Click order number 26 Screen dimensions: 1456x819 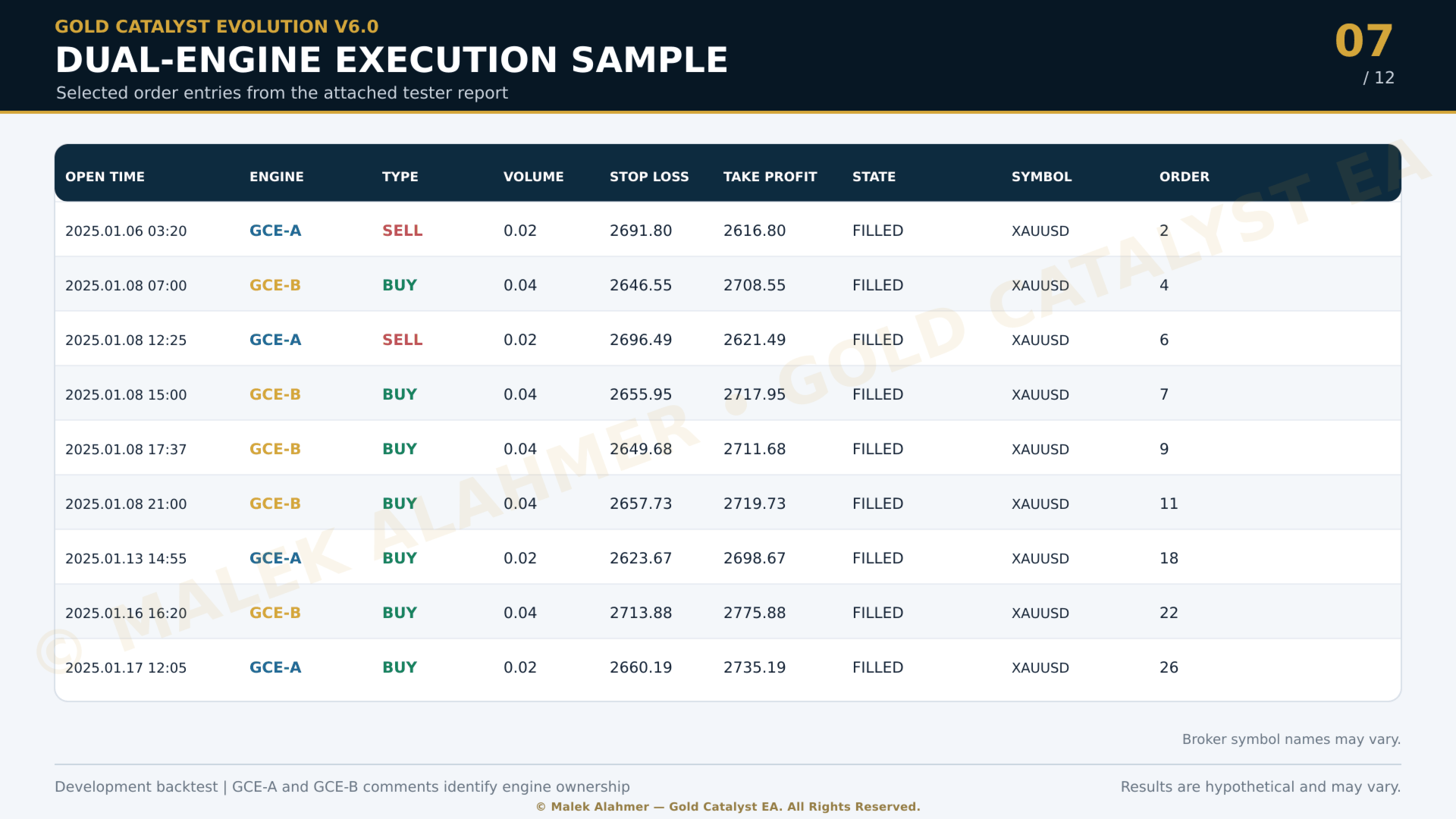tap(1169, 667)
